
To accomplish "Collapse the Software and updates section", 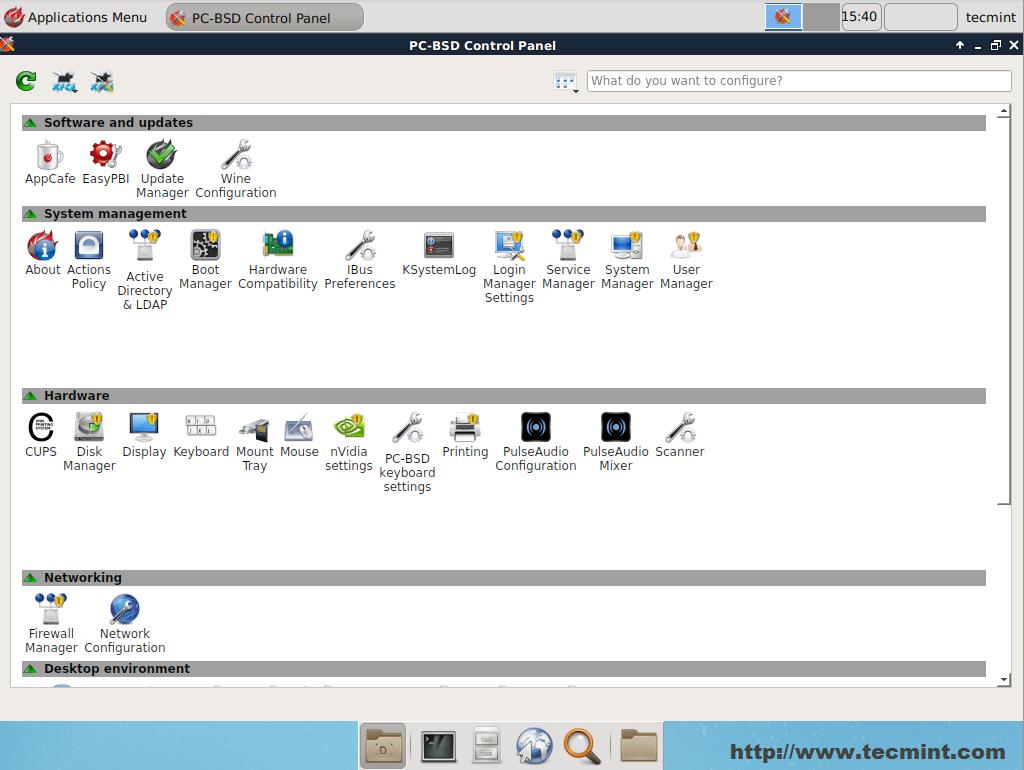I will pos(30,123).
